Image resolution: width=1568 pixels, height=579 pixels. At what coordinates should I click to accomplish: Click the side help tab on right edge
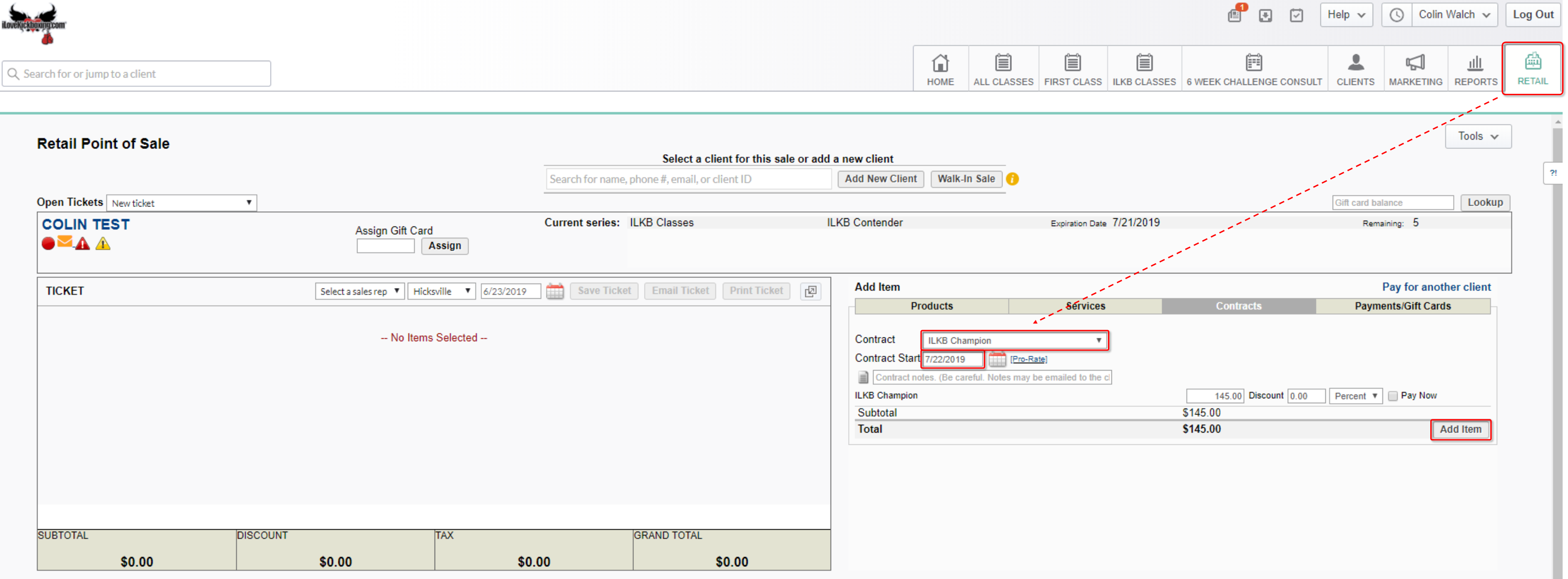pyautogui.click(x=1553, y=173)
